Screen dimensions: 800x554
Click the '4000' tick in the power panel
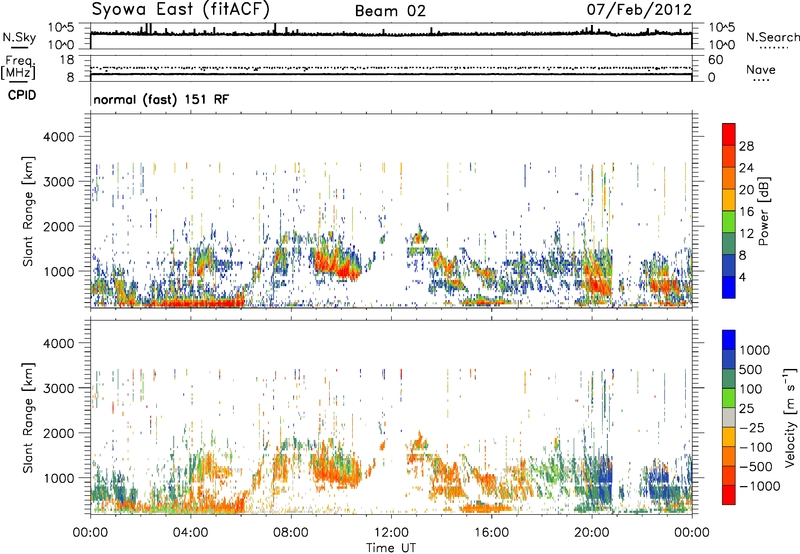coord(59,137)
